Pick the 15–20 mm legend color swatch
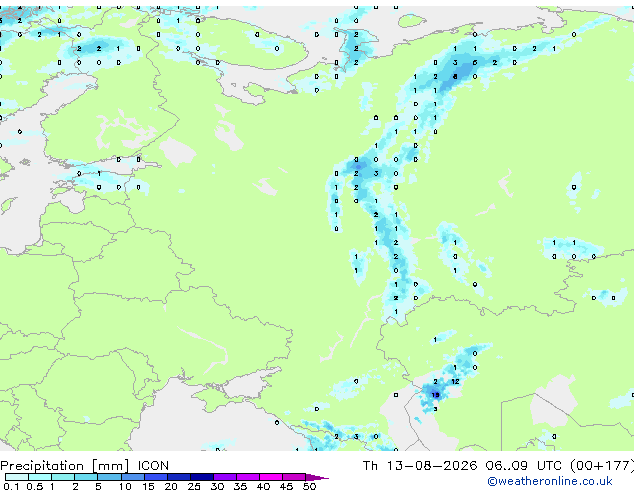This screenshot has width=634, height=490. tap(155, 477)
